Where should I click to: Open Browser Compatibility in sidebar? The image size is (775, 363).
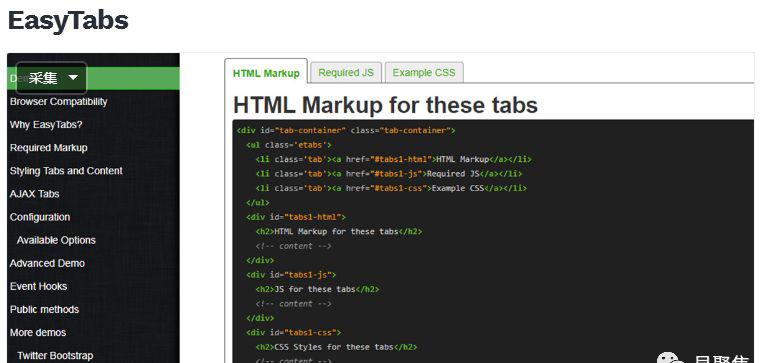58,101
